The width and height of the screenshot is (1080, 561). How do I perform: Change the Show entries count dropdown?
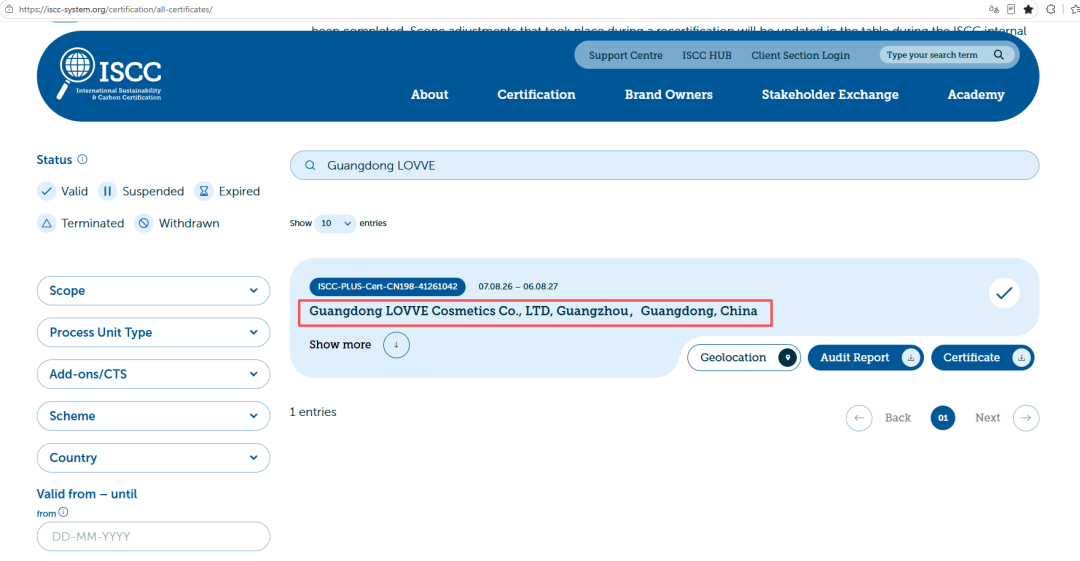pyautogui.click(x=335, y=223)
